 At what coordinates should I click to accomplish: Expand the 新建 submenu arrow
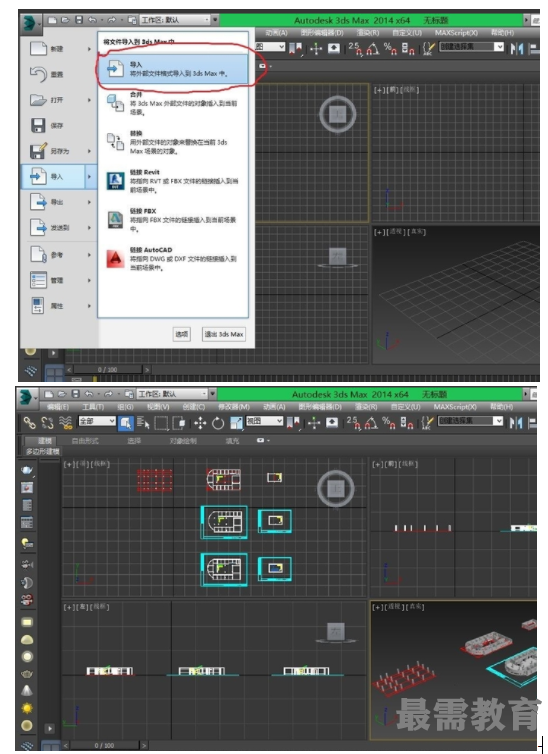tap(89, 49)
